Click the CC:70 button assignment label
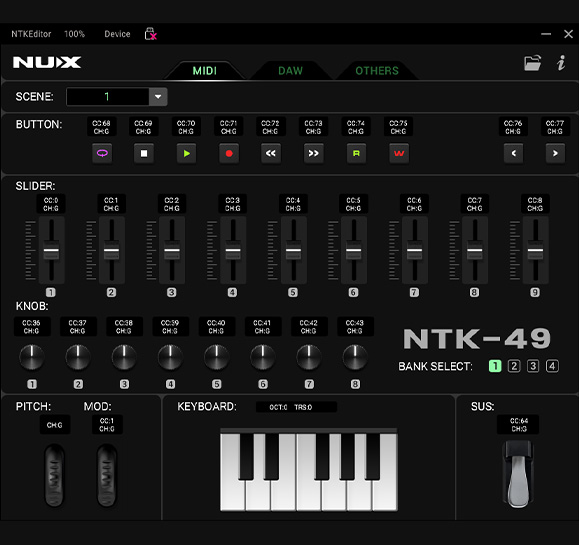The image size is (579, 545). click(186, 127)
